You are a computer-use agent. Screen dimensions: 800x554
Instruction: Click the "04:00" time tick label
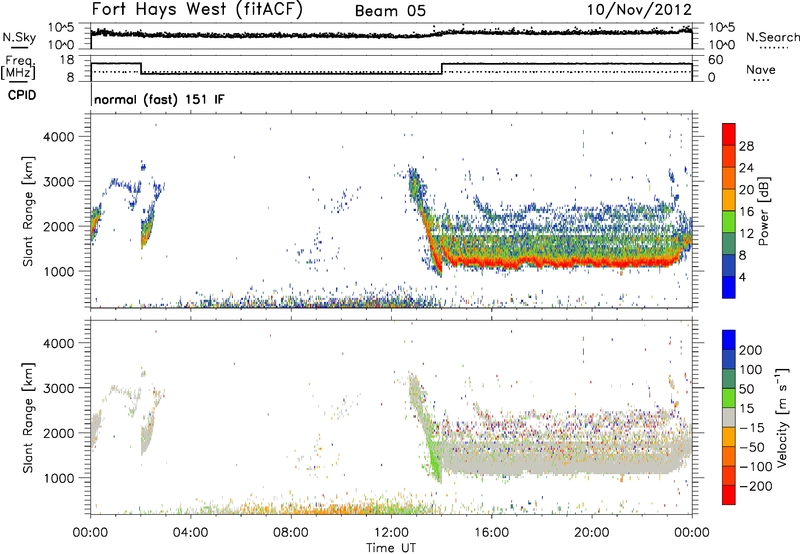[x=190, y=533]
